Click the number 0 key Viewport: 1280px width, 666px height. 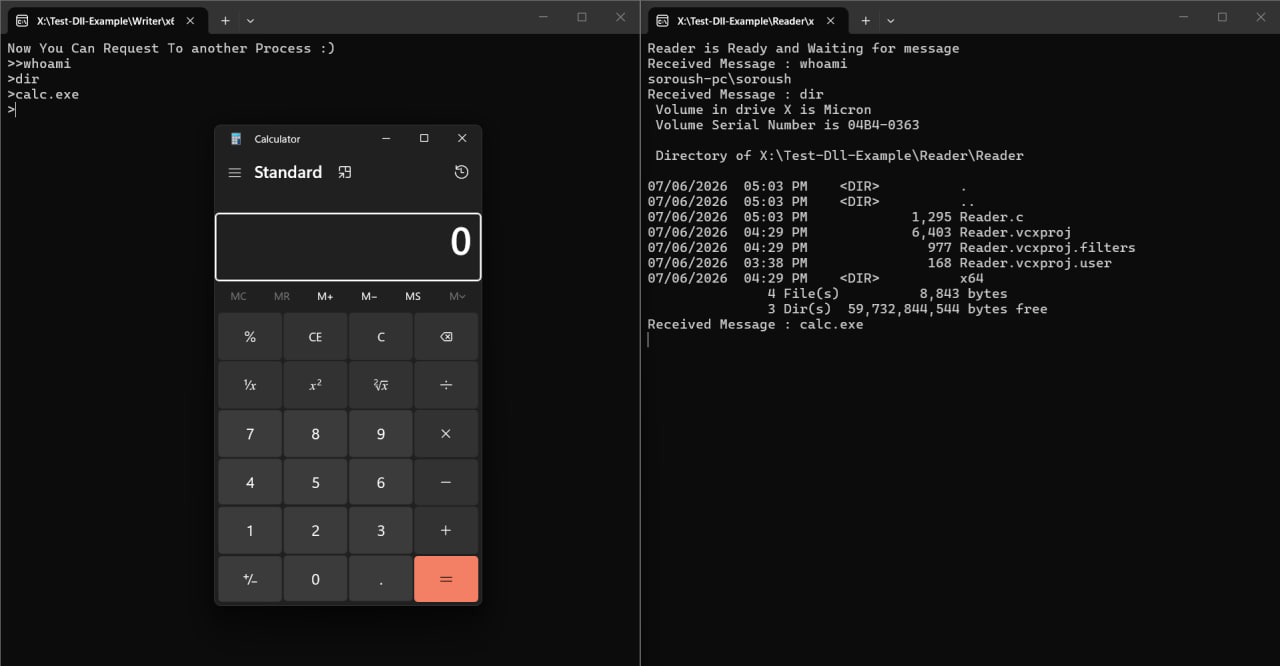coord(315,579)
